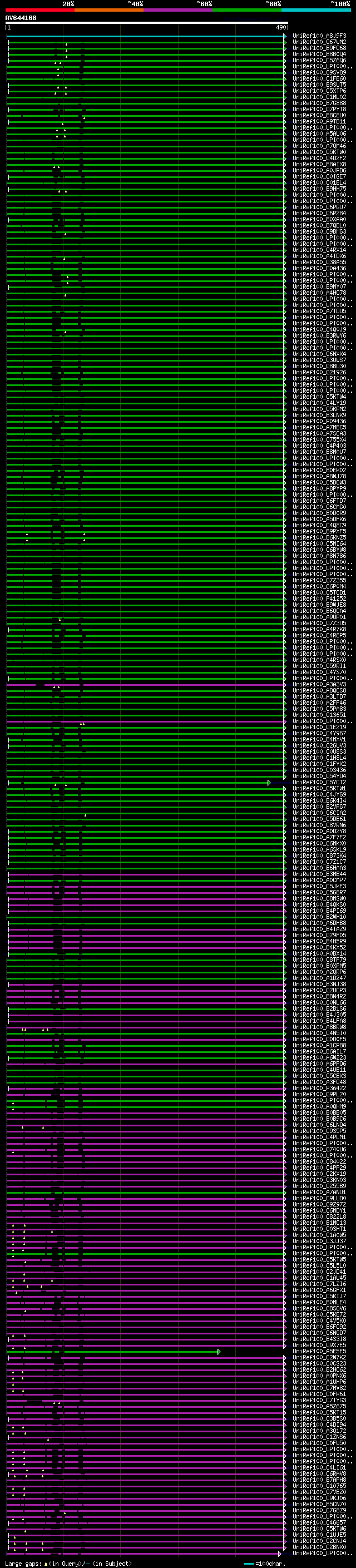The height and width of the screenshot is (1568, 356).
Task: Select the UniRef100_Q873K4 label
Action: pyautogui.click(x=319, y=856)
